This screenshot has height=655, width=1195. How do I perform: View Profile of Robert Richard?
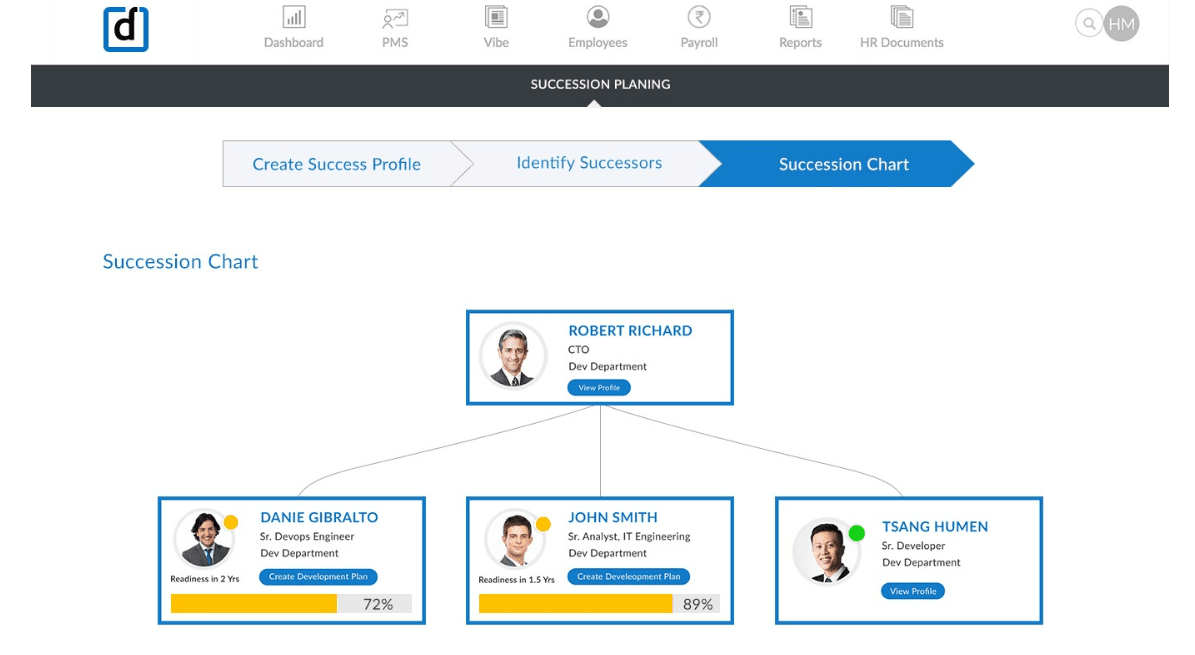click(599, 388)
